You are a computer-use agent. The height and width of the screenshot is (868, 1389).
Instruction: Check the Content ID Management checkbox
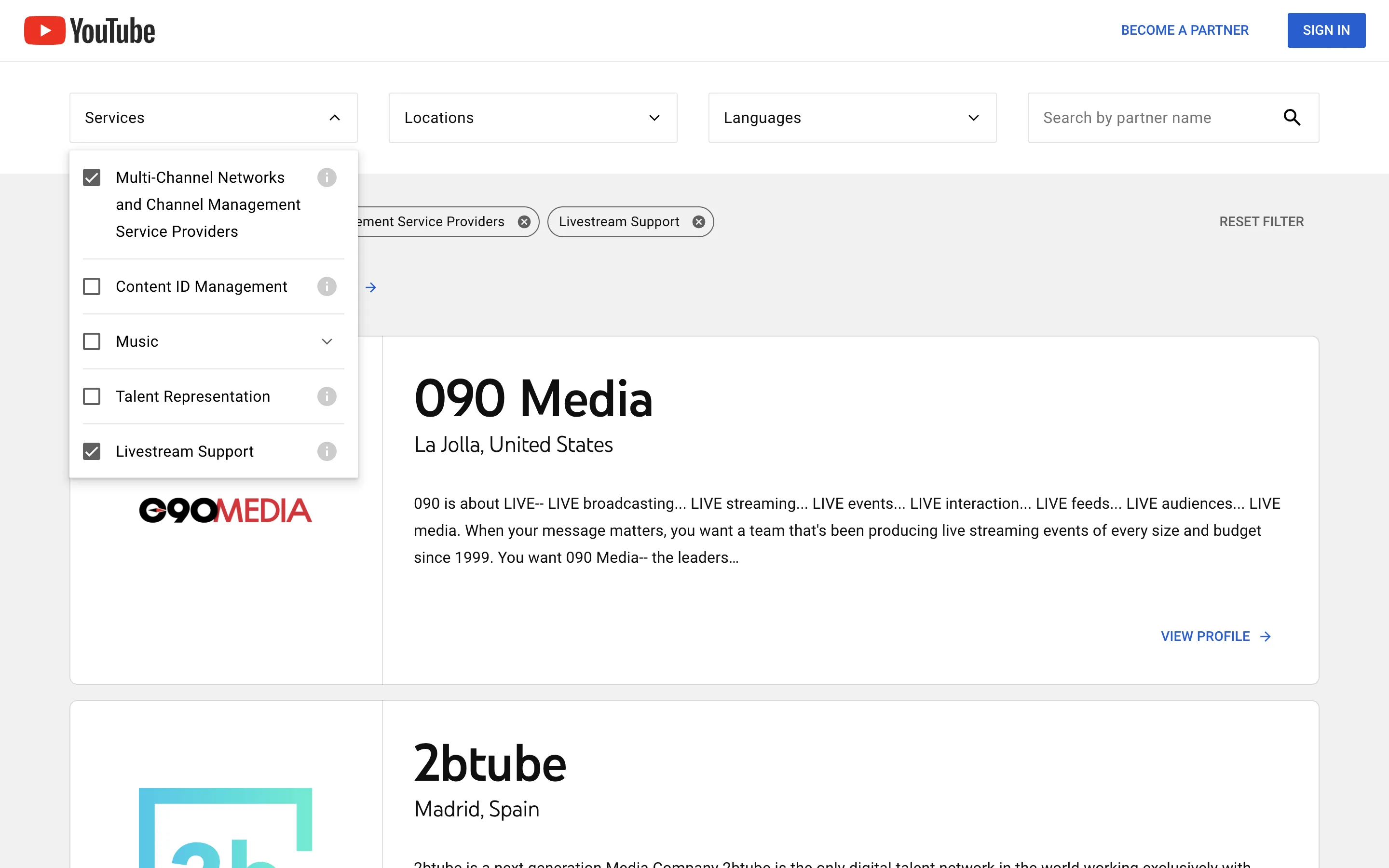tap(92, 286)
